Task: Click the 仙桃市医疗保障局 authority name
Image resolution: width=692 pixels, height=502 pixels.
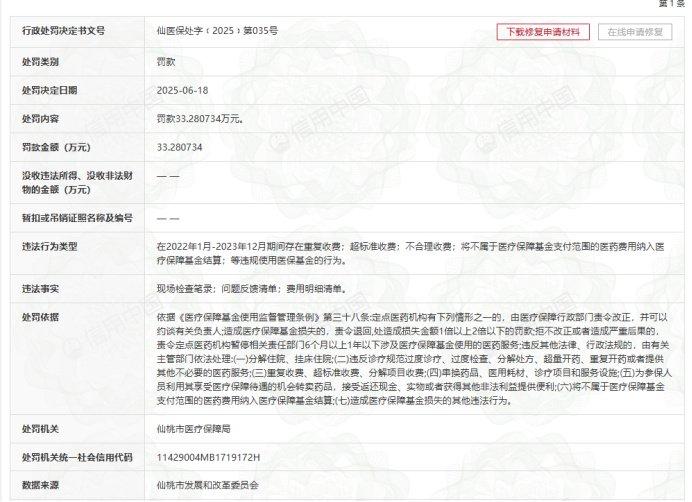Action: pyautogui.click(x=193, y=429)
